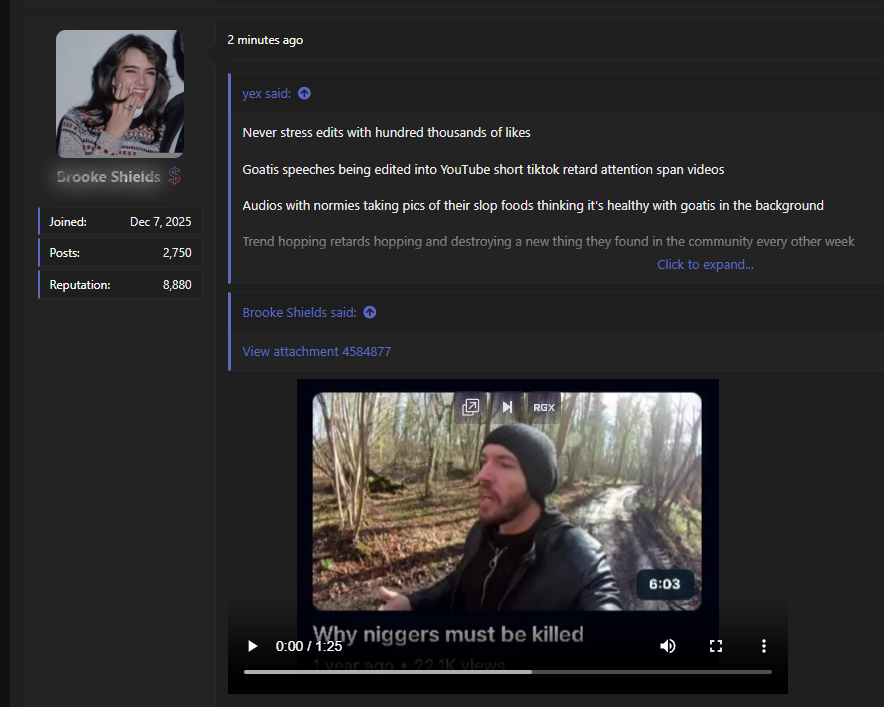Click the up-arrow icon beside "Brooke Shields said:"
The width and height of the screenshot is (884, 707).
point(369,312)
